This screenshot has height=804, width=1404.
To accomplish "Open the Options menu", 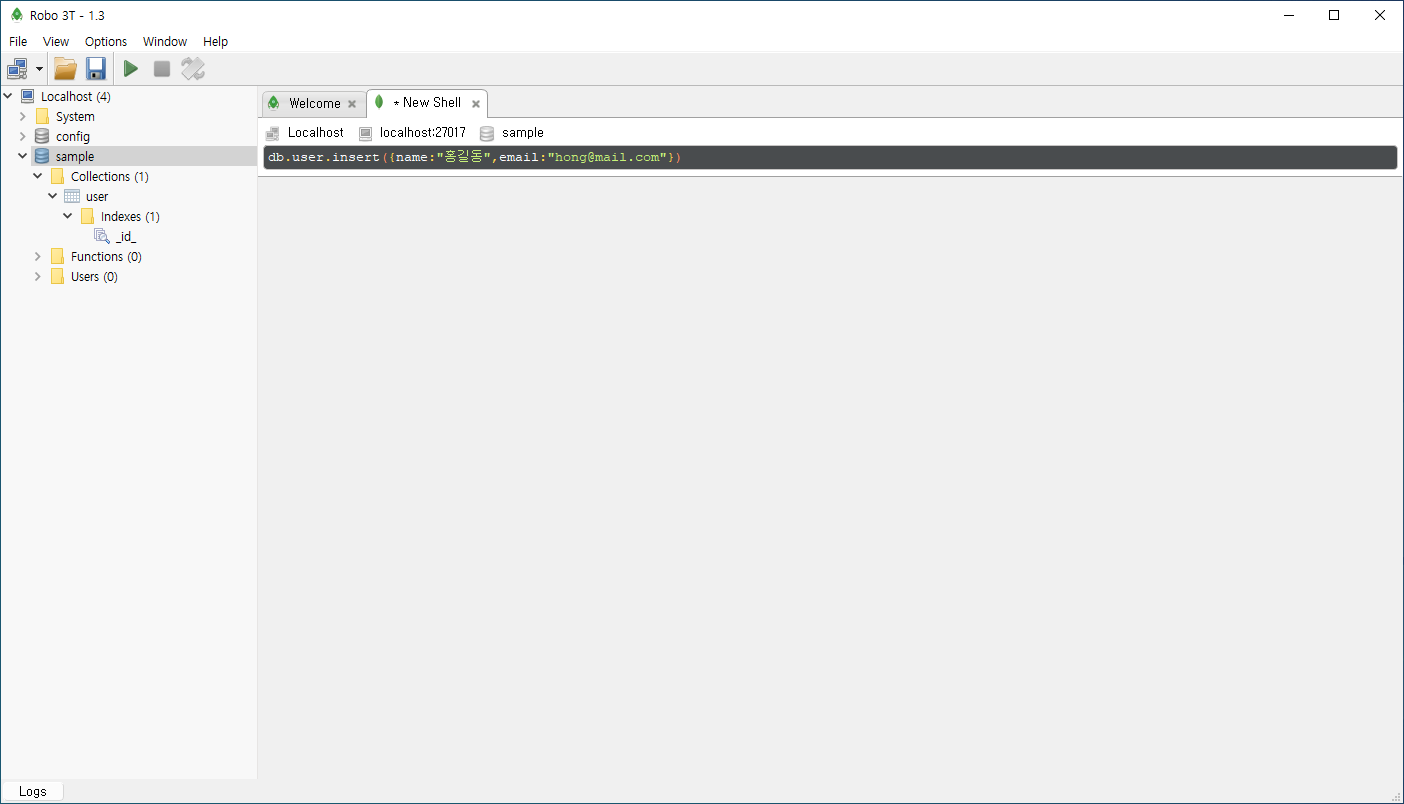I will [x=106, y=41].
